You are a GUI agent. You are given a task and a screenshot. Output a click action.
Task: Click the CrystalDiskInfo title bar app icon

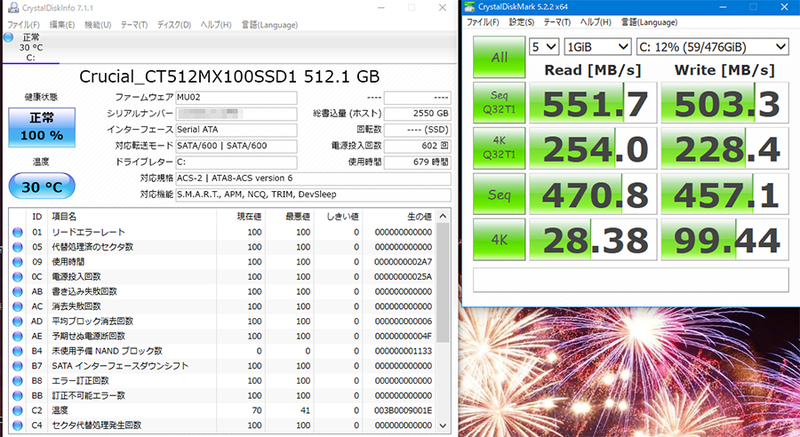pyautogui.click(x=13, y=8)
